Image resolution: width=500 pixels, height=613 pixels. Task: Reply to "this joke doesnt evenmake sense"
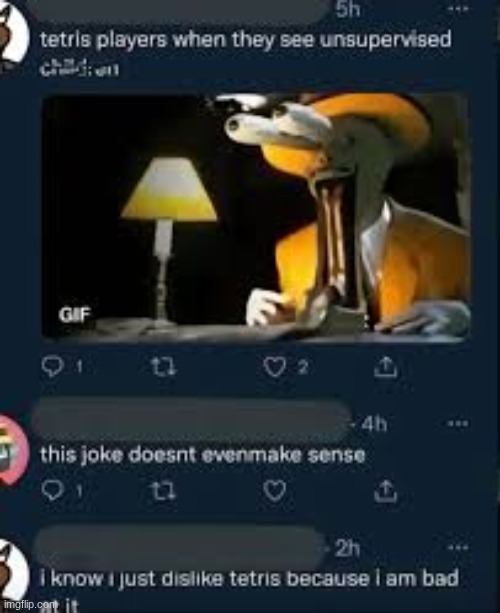(x=51, y=491)
